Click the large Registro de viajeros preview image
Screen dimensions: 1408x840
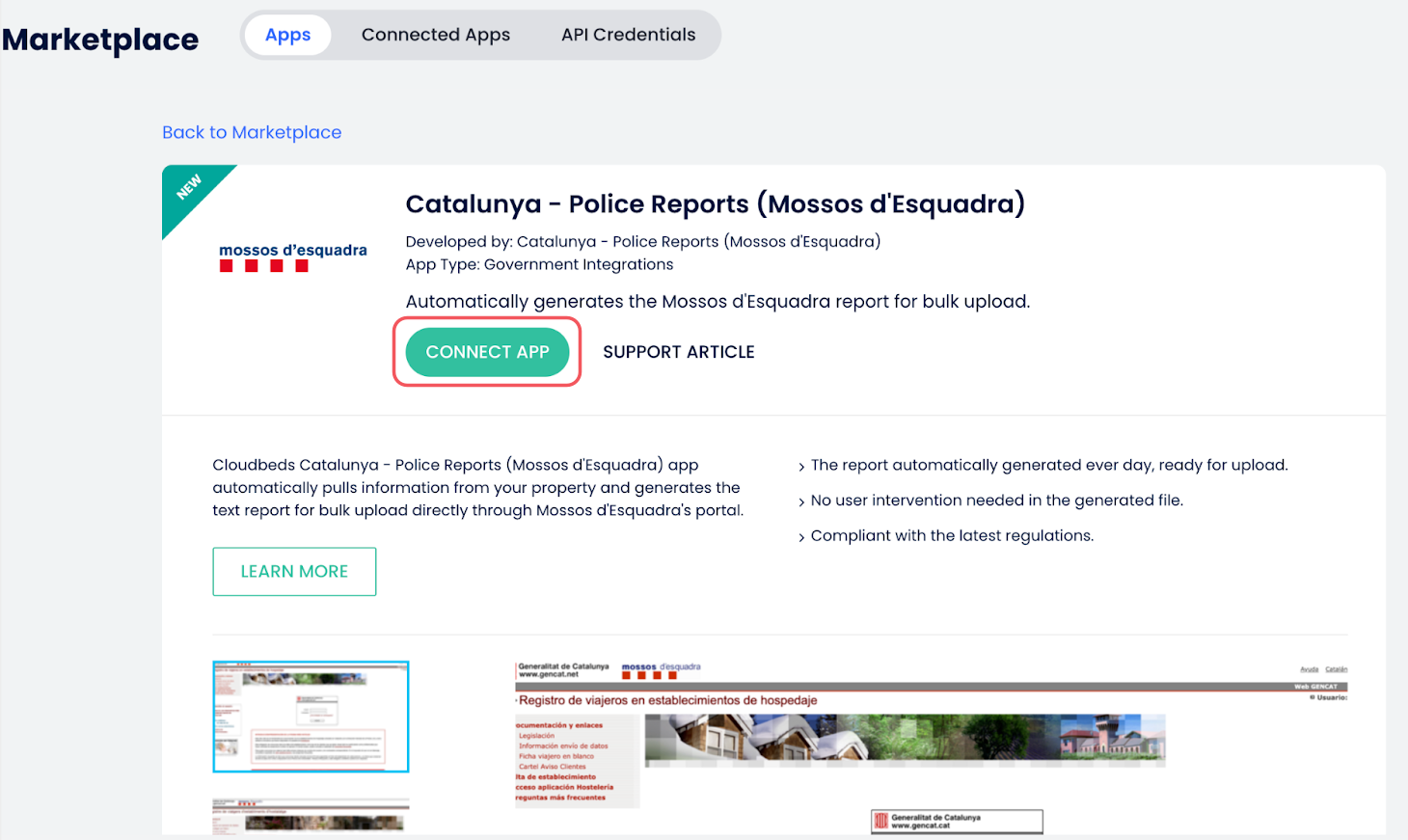[932, 747]
